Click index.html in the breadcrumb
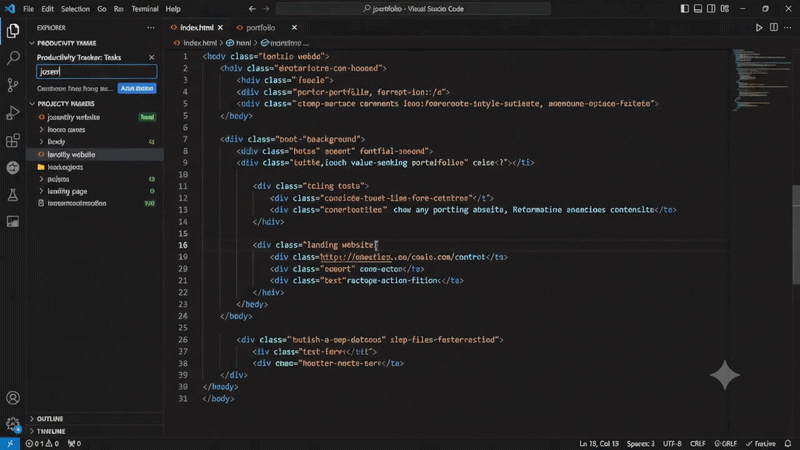 199,43
